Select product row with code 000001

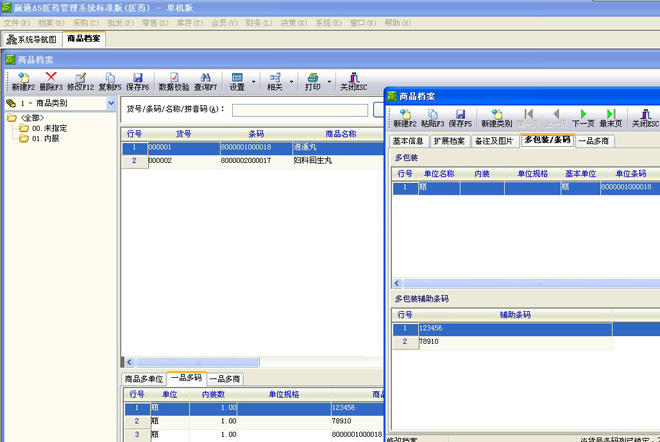point(253,147)
